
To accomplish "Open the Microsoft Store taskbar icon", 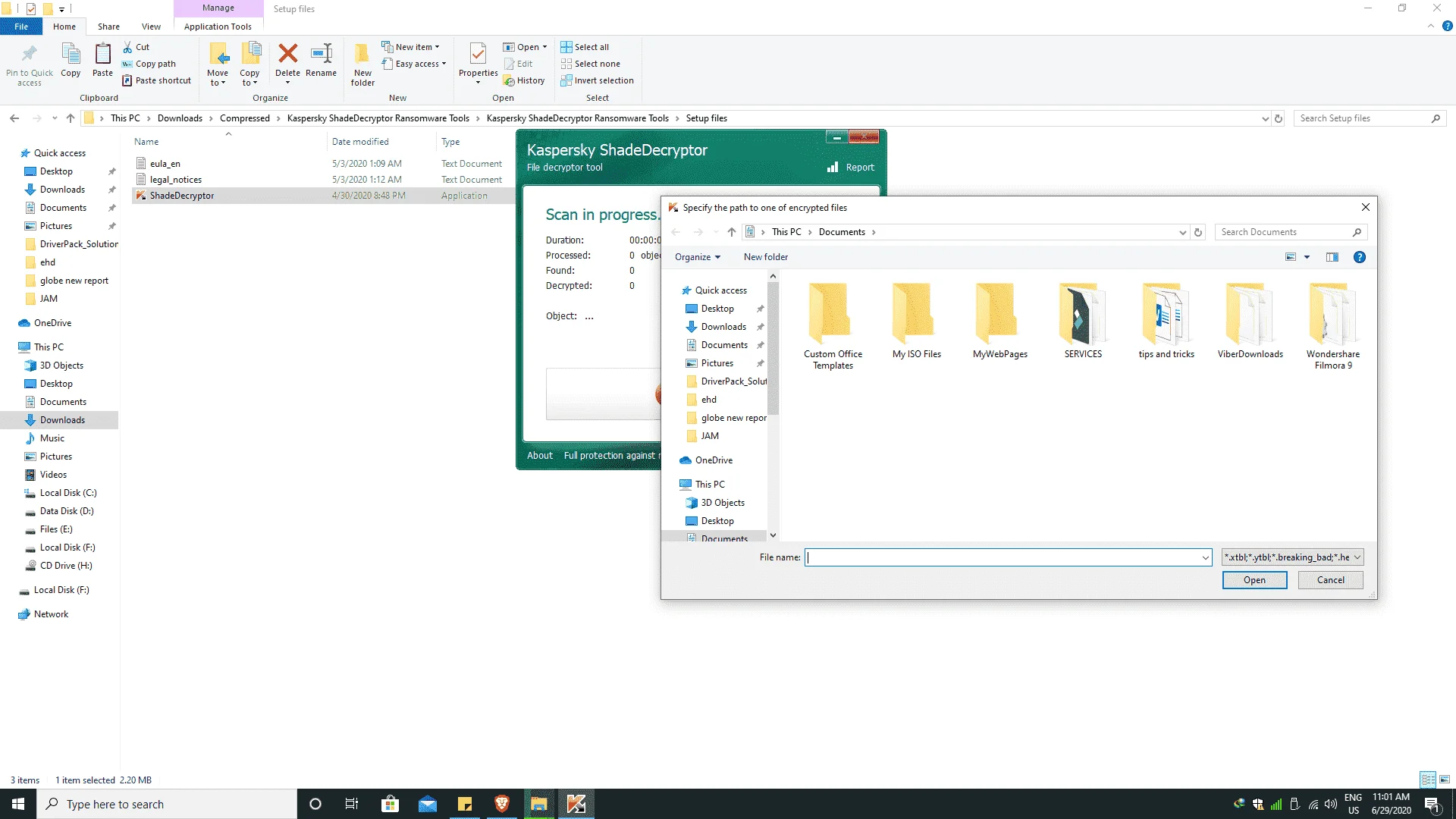I will pos(391,804).
